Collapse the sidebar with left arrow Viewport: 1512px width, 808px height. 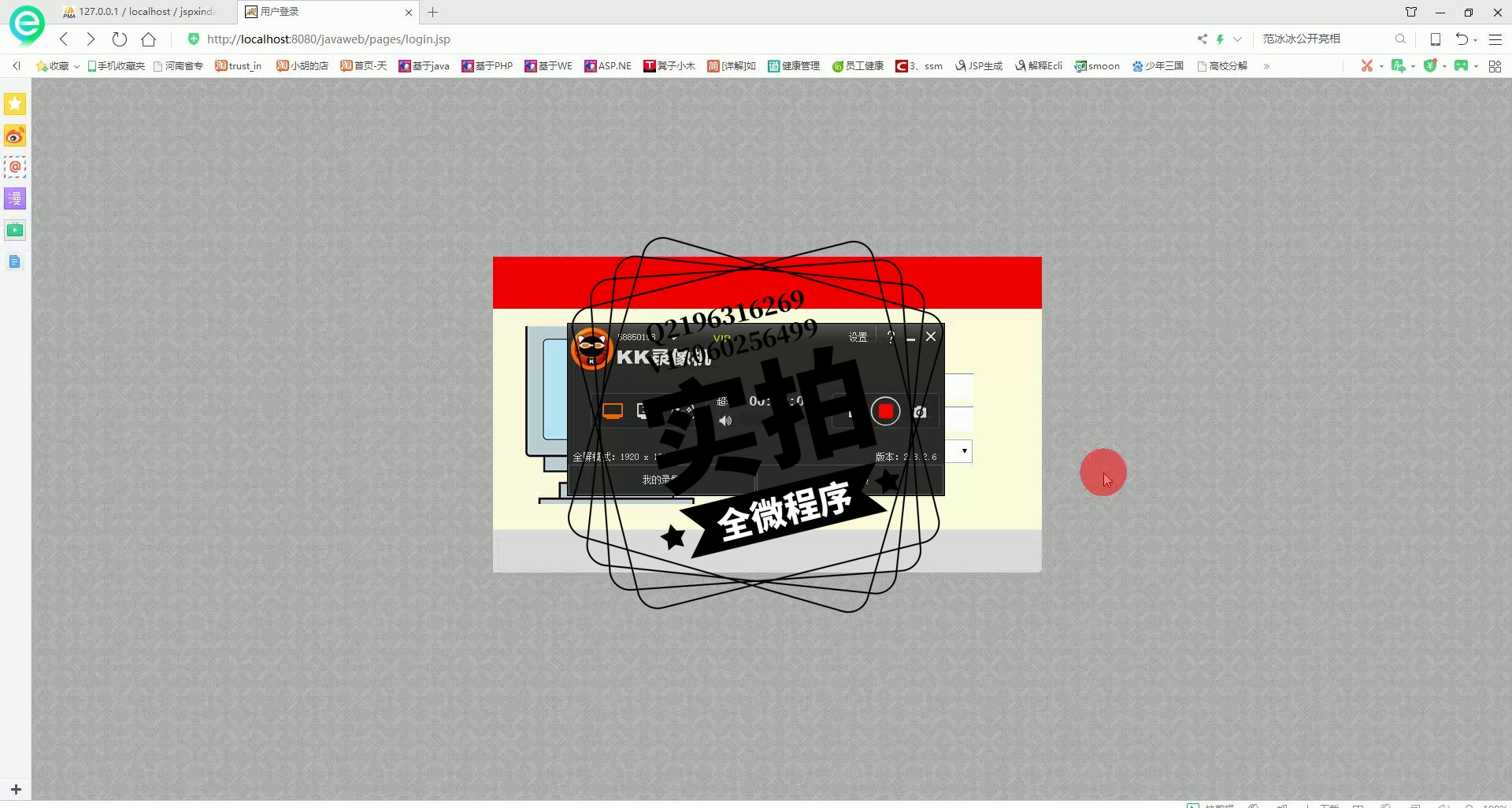16,66
